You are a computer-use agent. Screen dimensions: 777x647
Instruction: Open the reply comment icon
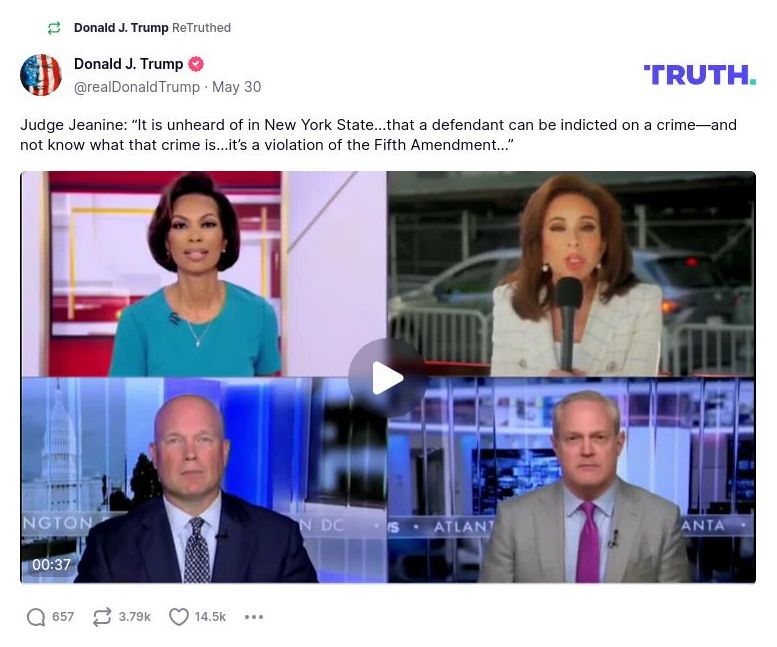36,617
